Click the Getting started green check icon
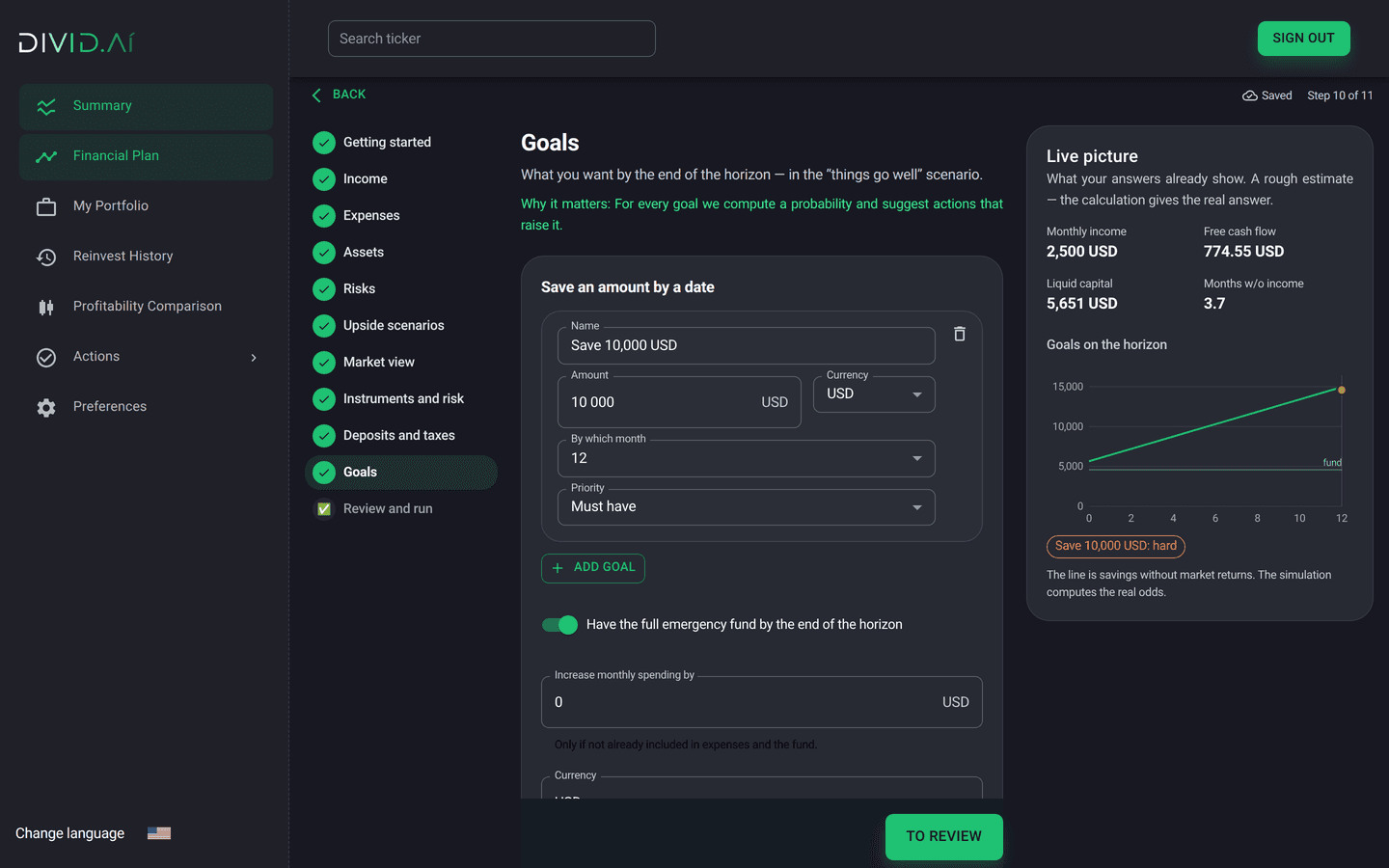The image size is (1389, 868). tap(324, 143)
